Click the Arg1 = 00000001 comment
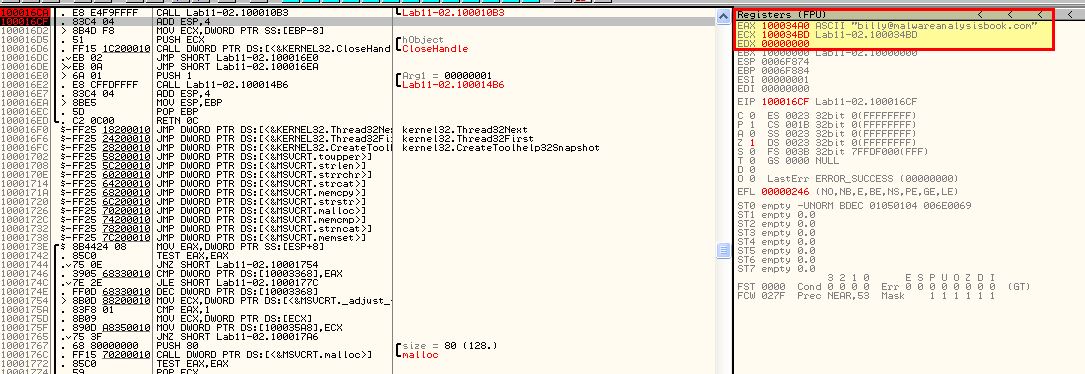 coord(446,76)
